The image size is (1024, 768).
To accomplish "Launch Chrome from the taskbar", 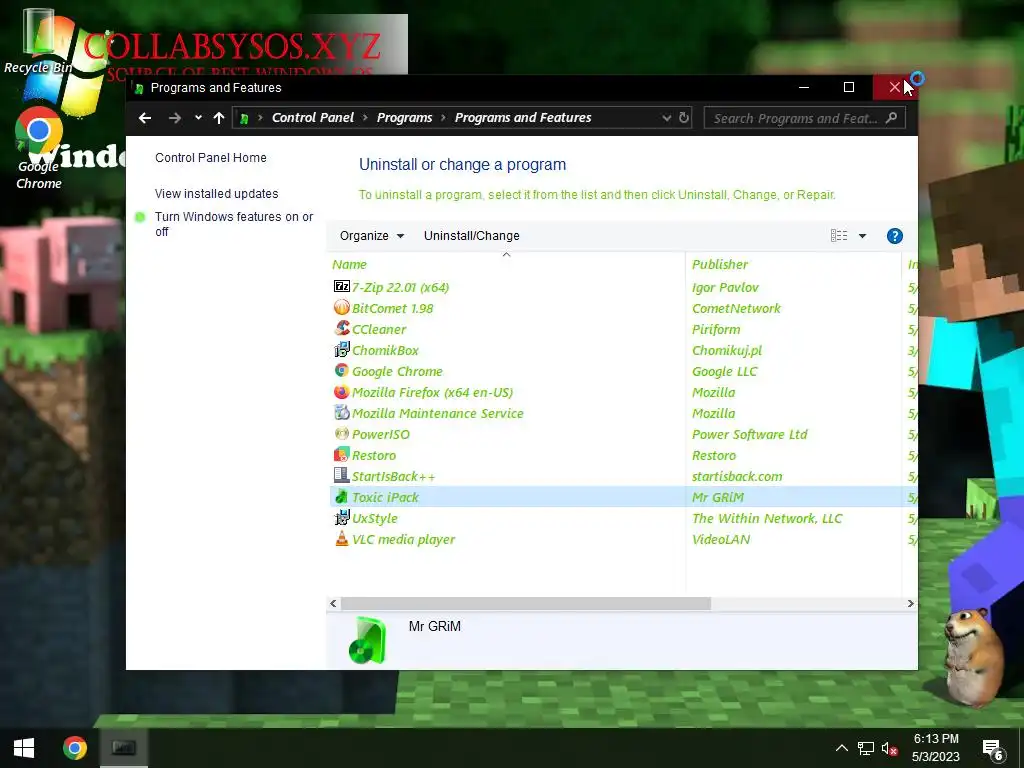I will point(74,748).
